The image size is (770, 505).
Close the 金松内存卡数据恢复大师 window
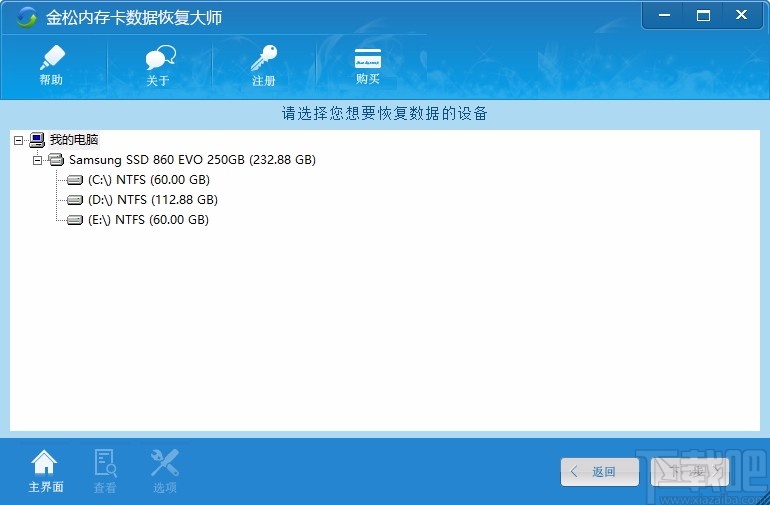click(742, 16)
